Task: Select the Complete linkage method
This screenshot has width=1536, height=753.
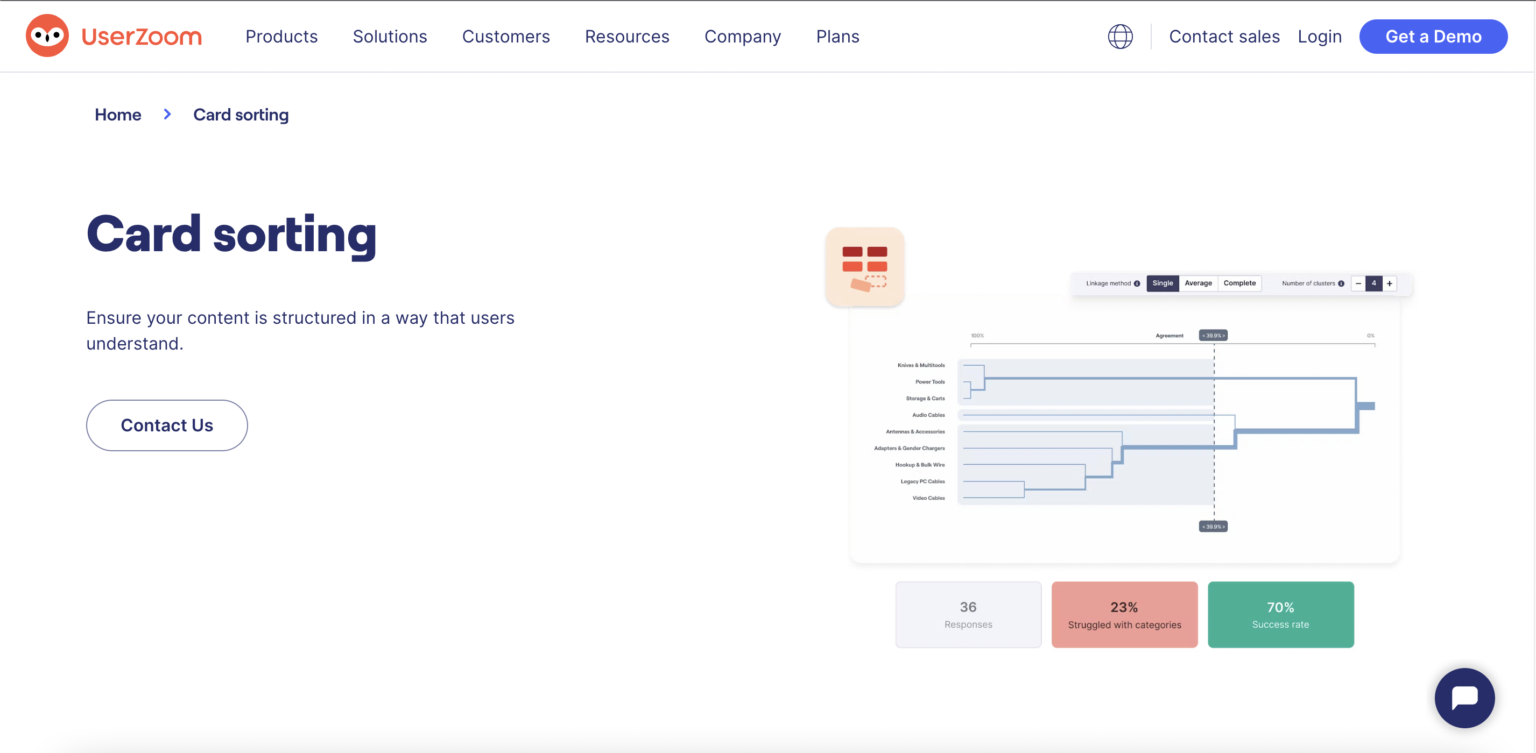Action: 1240,283
